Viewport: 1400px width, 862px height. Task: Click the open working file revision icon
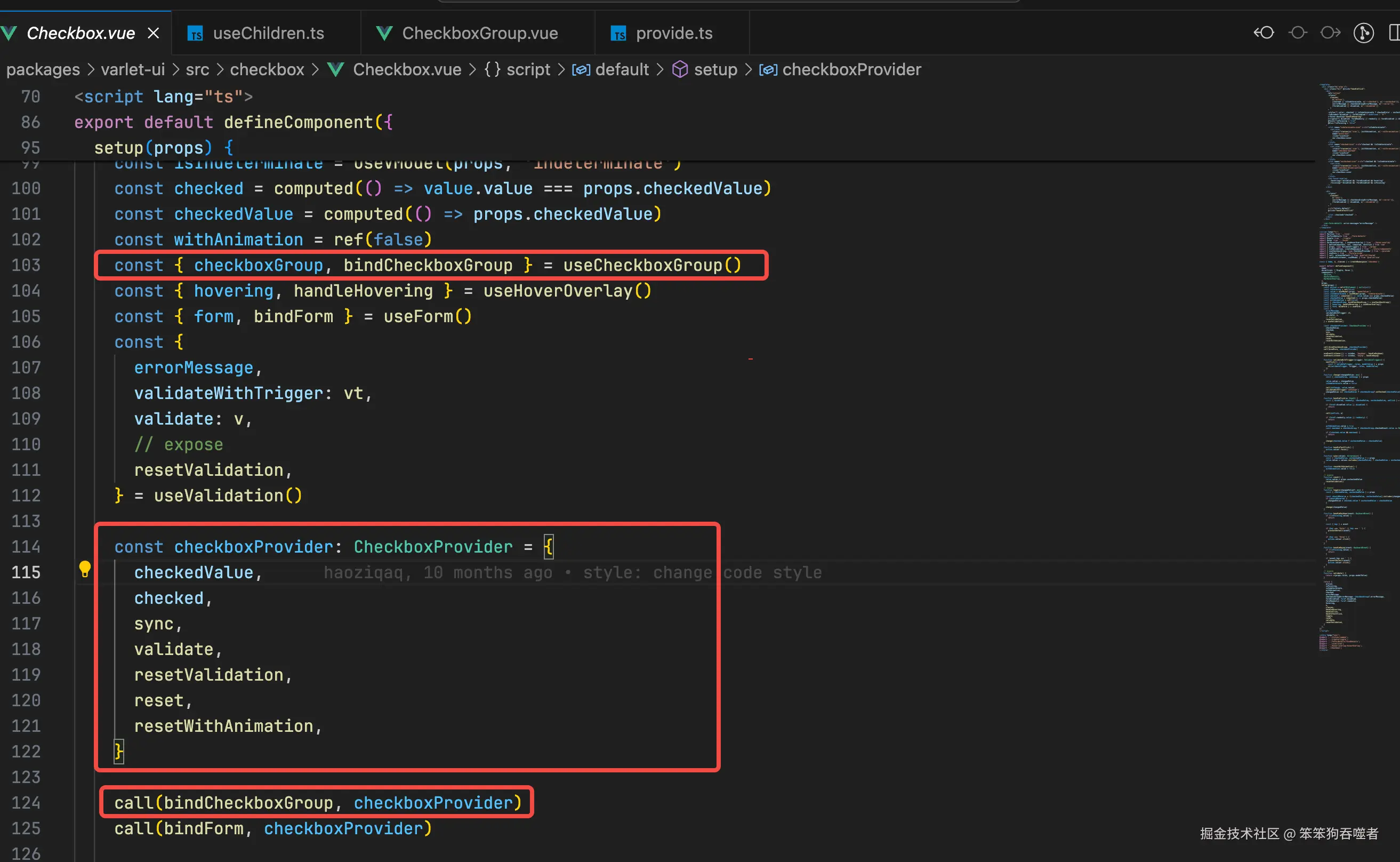(1298, 33)
